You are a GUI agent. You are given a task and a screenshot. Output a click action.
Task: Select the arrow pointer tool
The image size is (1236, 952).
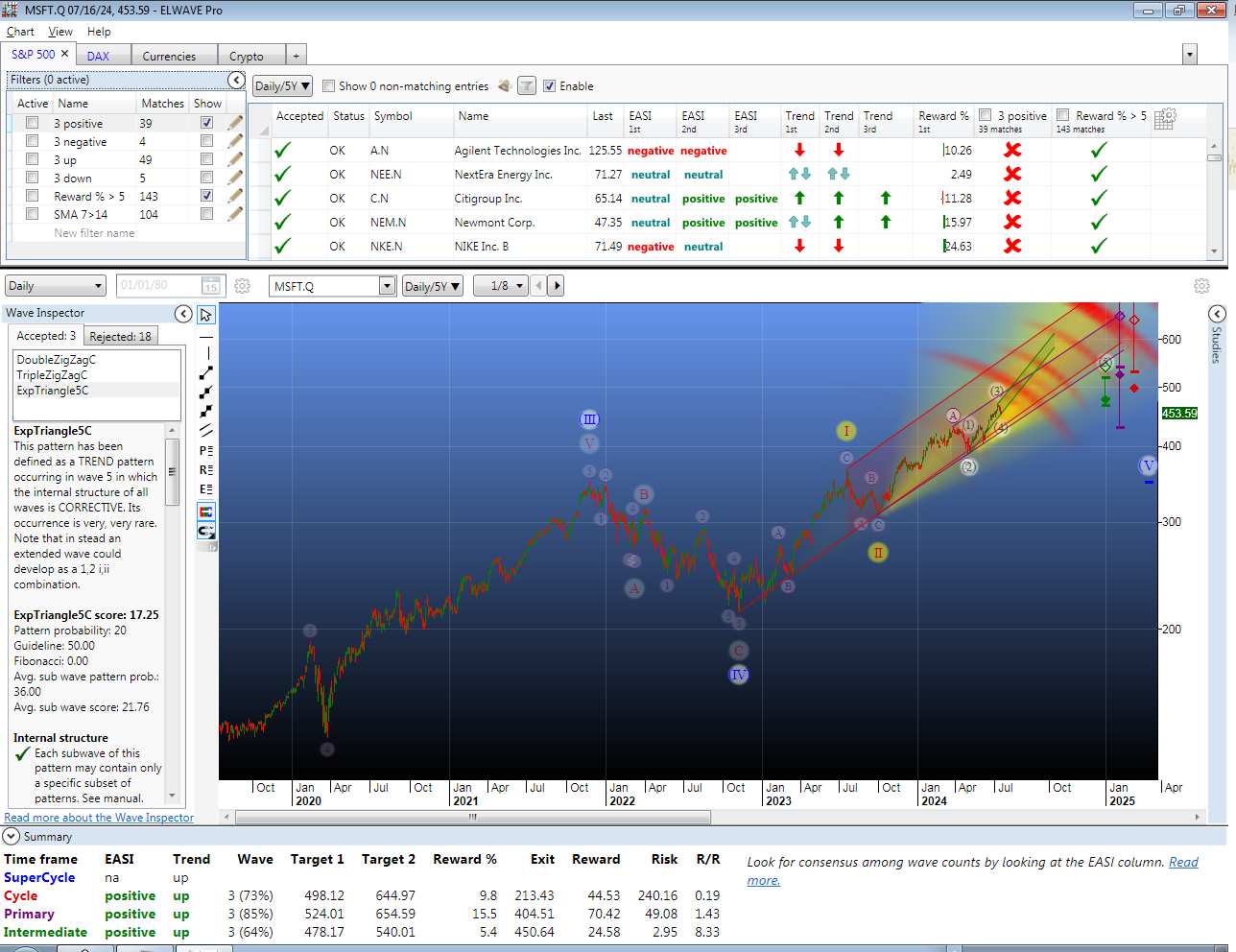coord(206,315)
